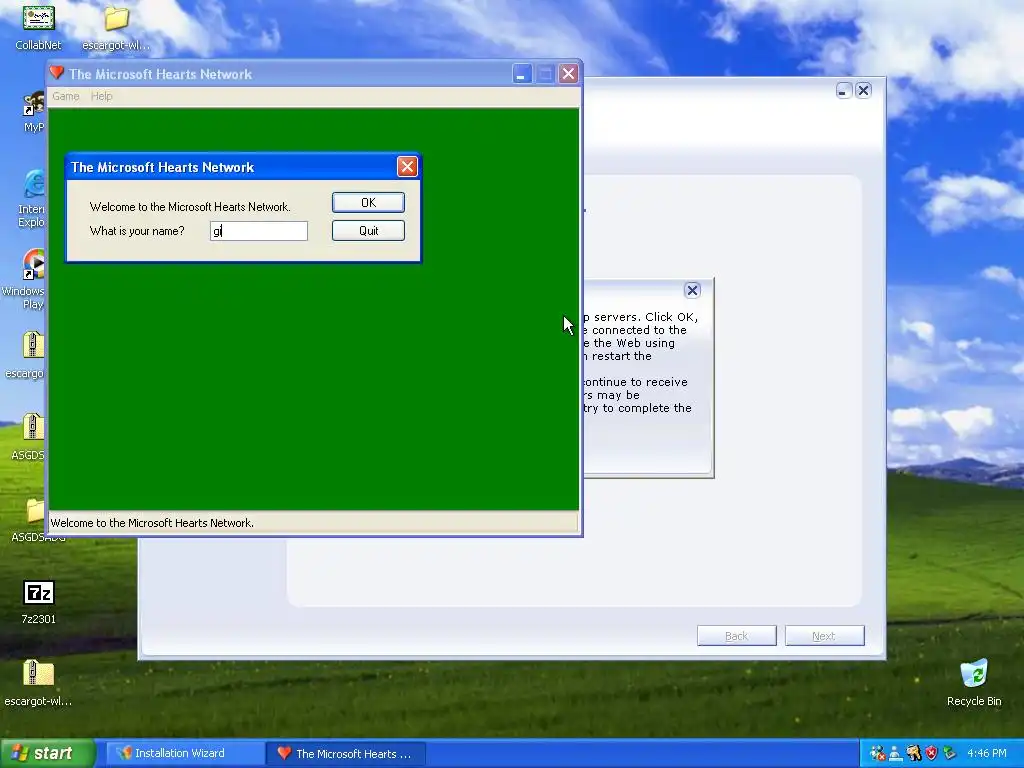The image size is (1024, 768).
Task: Close the Hearts name dialog
Action: (407, 167)
